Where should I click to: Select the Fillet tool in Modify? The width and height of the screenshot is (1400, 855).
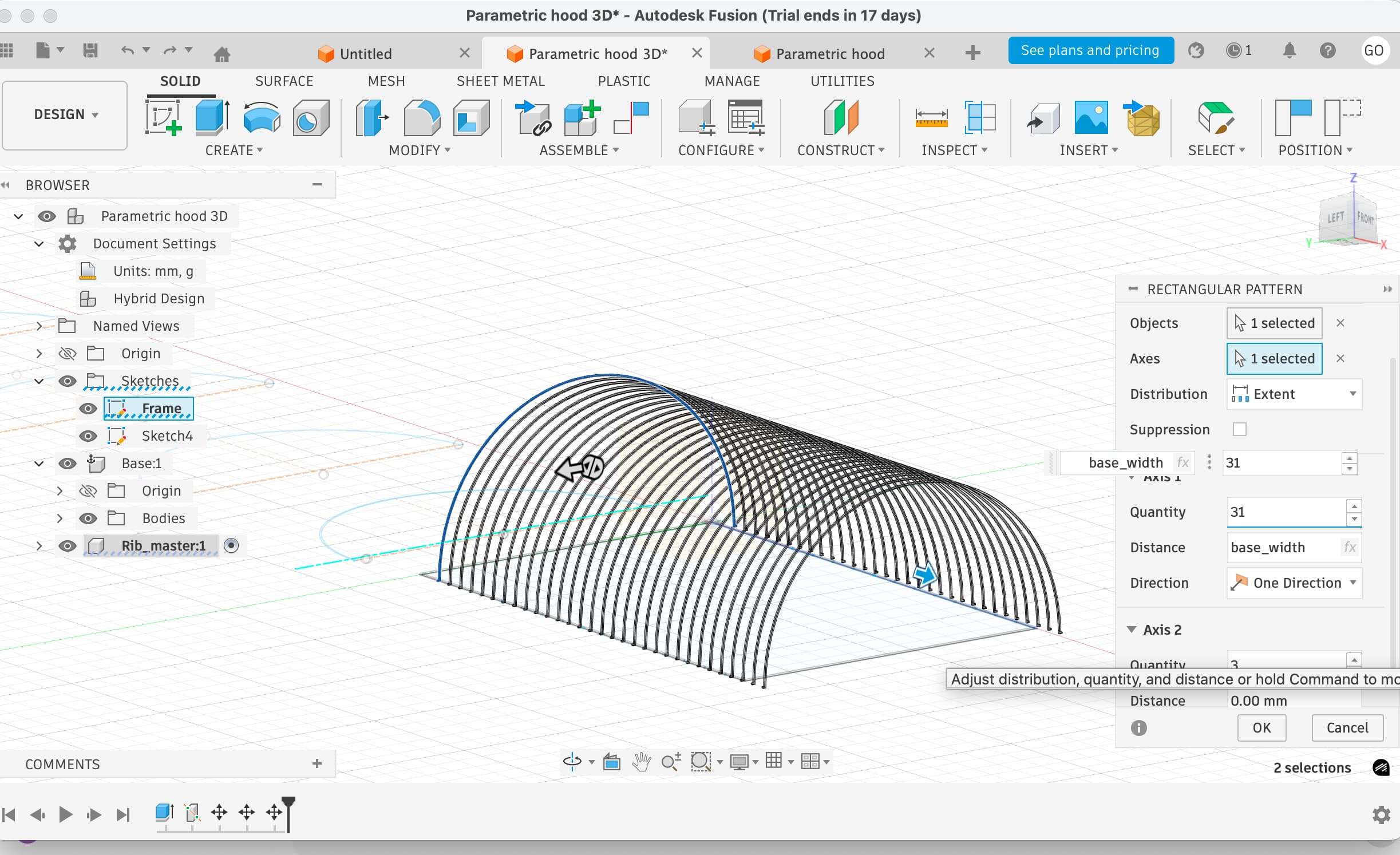coord(421,117)
